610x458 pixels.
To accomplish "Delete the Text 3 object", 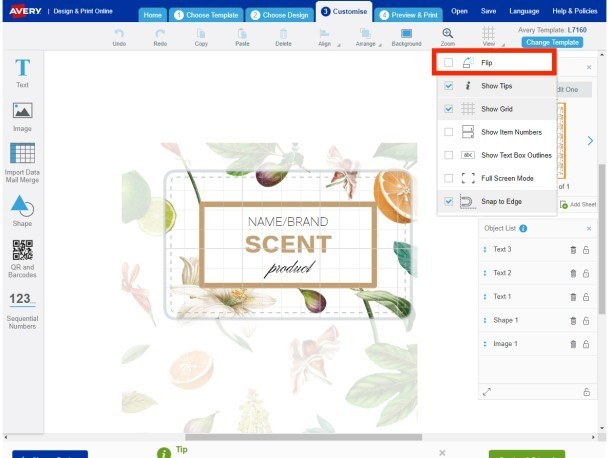I will [x=572, y=250].
